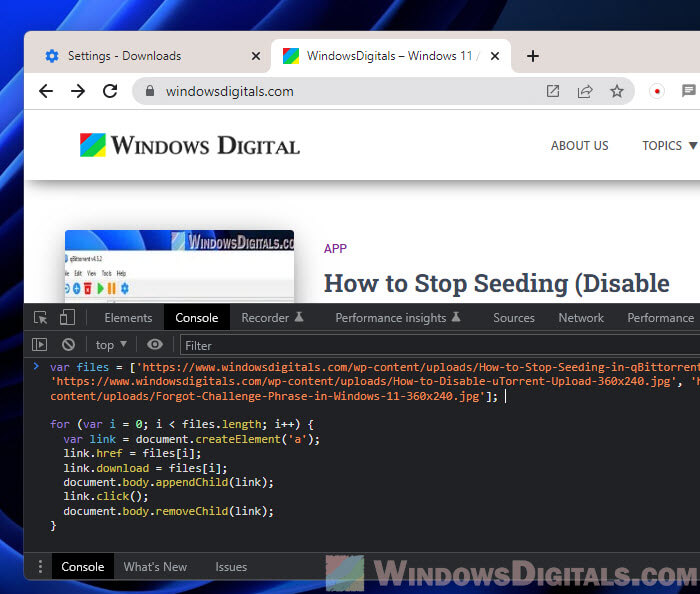The width and height of the screenshot is (700, 594).
Task: Open the Network panel
Action: (581, 318)
